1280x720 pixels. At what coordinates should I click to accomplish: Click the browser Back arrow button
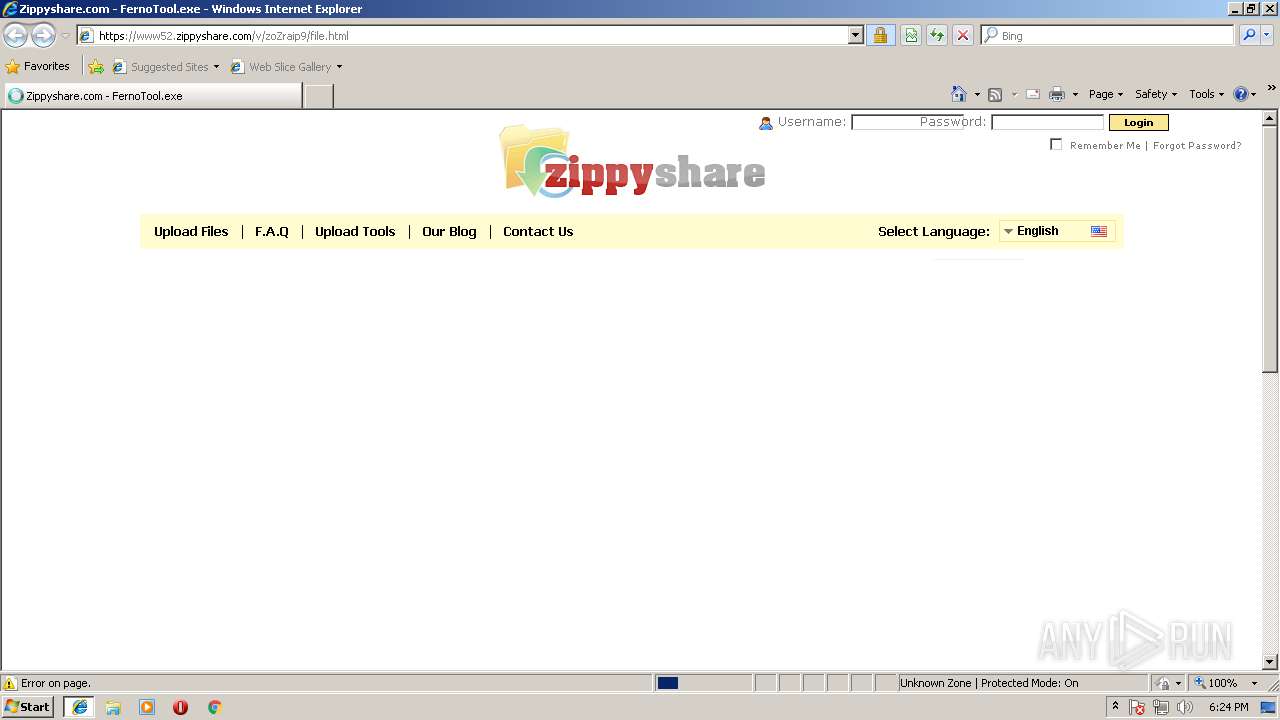(x=16, y=36)
